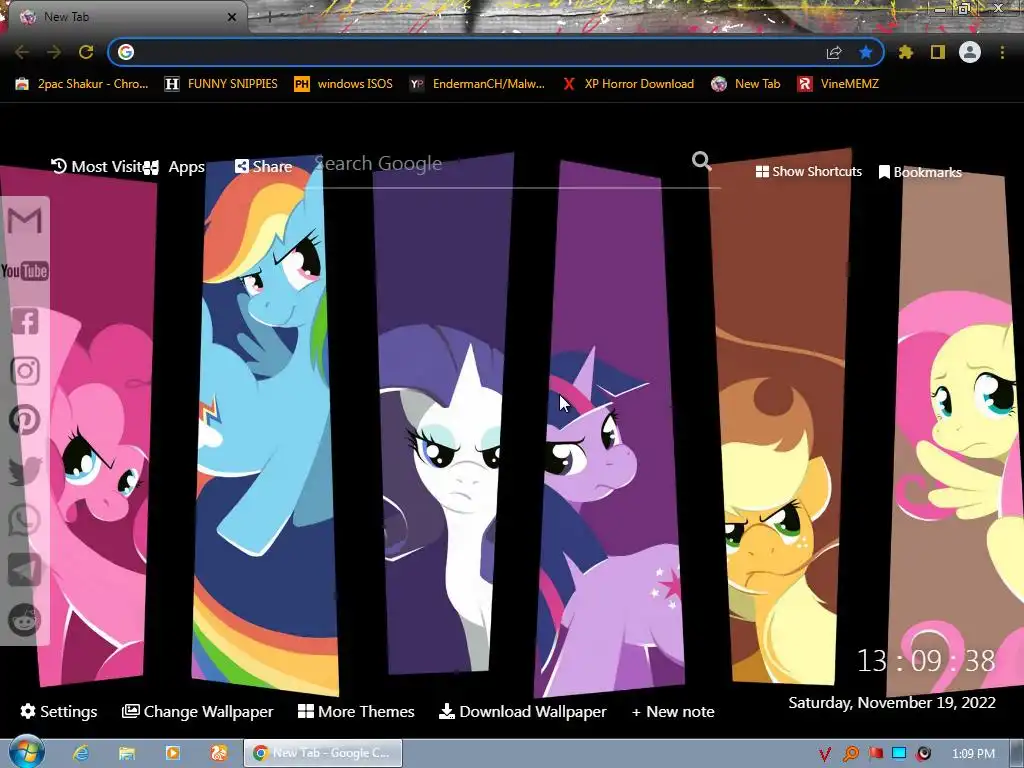Image resolution: width=1024 pixels, height=768 pixels.
Task: Open FUNNY SNIPPIES bookmark
Action: pos(221,84)
